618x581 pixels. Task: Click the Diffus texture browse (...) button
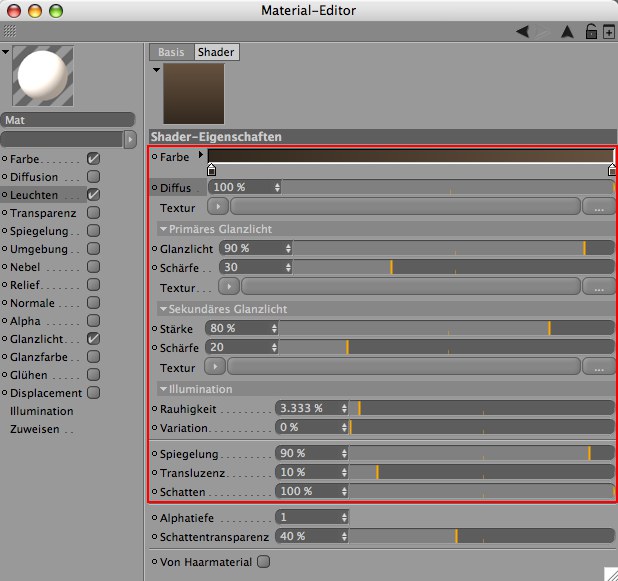coord(598,207)
